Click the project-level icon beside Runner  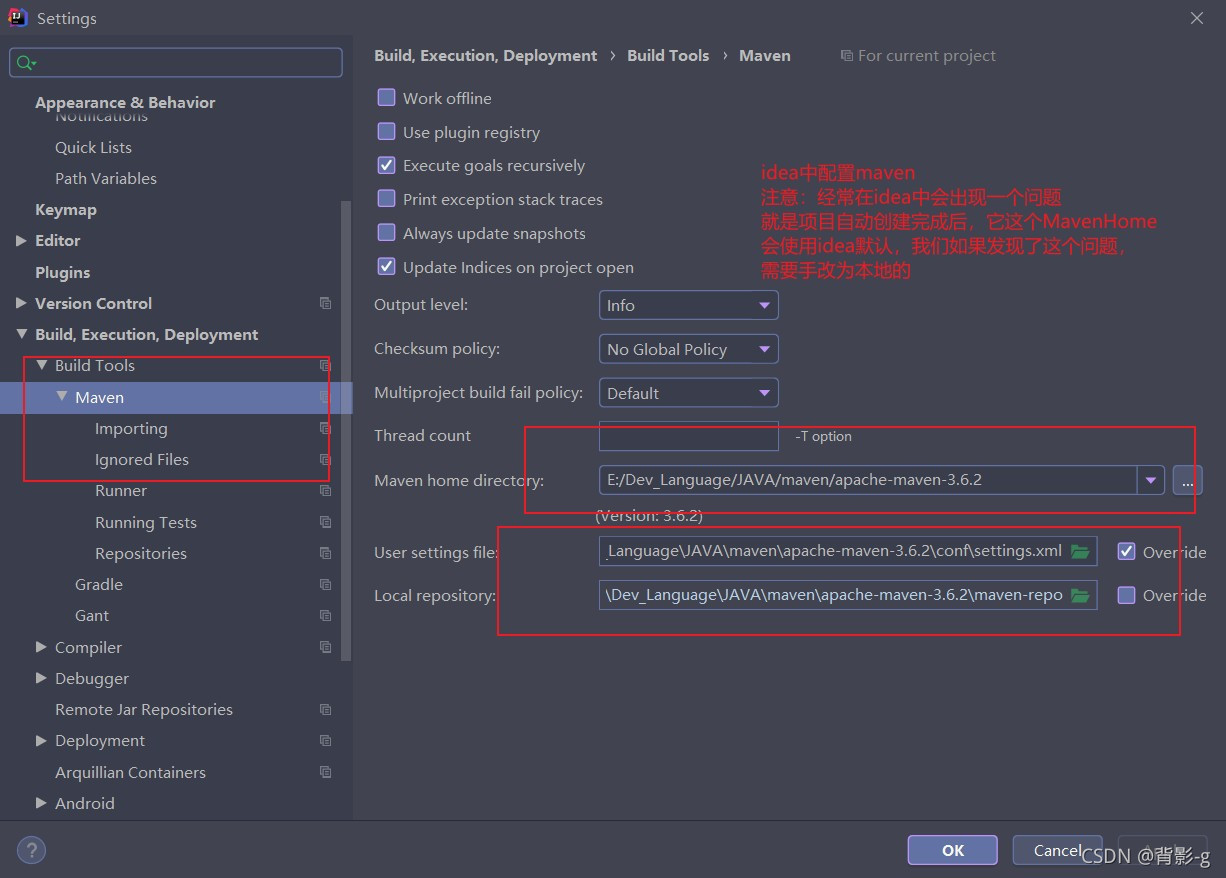point(325,490)
